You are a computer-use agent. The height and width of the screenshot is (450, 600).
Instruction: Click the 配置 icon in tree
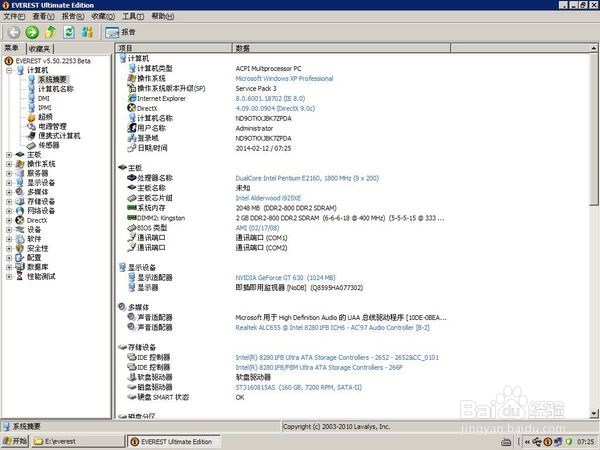pos(20,258)
